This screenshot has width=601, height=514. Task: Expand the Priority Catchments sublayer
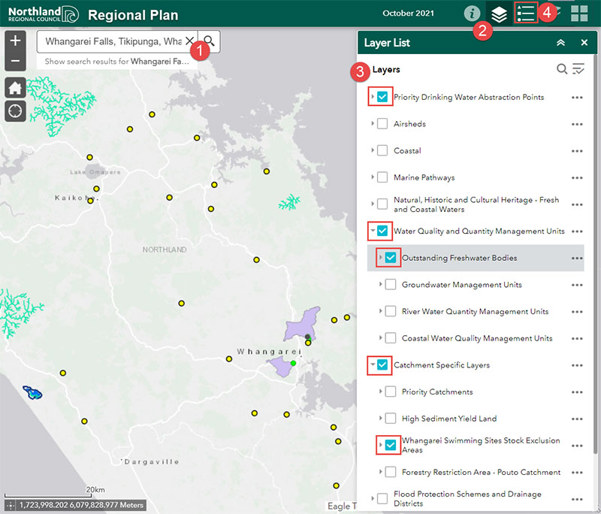[x=380, y=391]
